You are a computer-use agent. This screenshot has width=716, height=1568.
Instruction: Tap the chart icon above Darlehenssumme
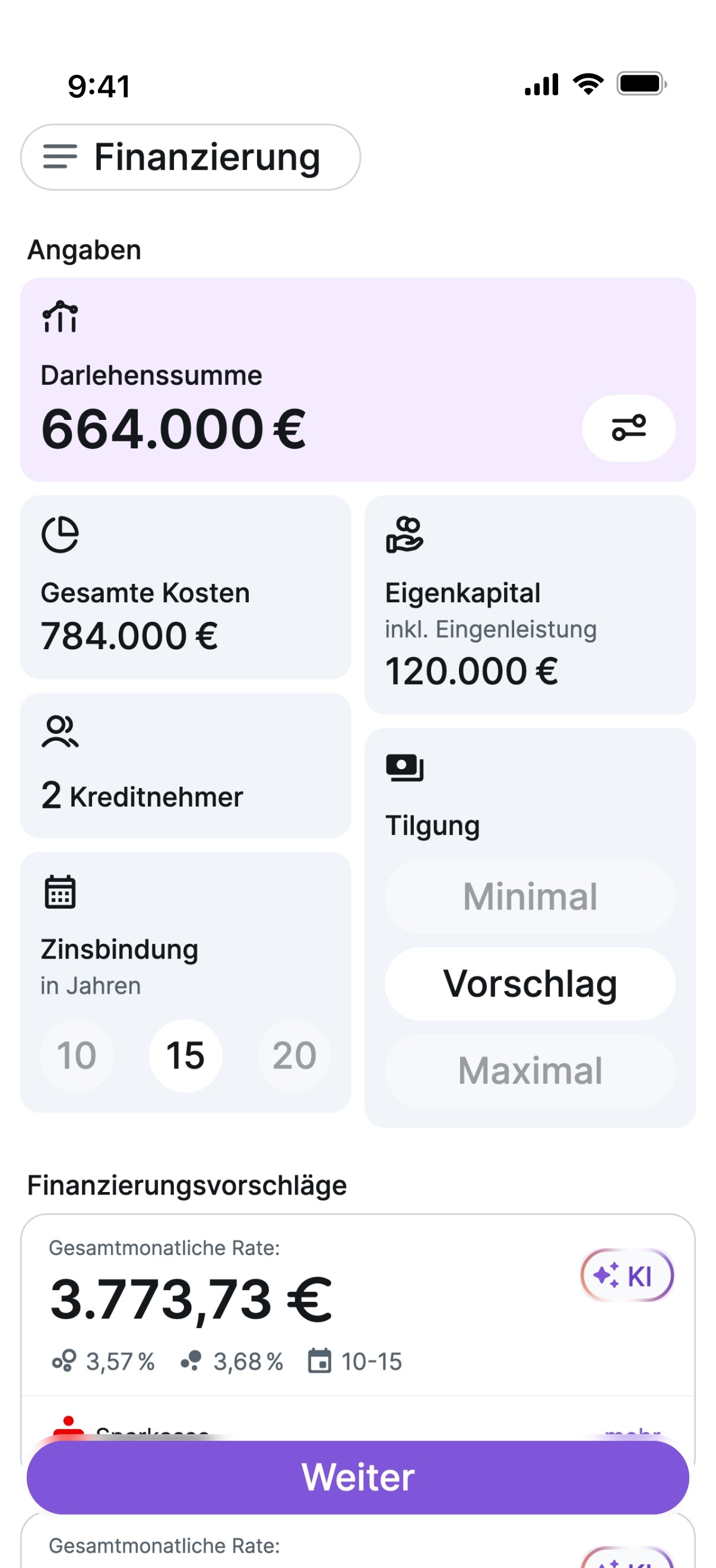click(59, 317)
